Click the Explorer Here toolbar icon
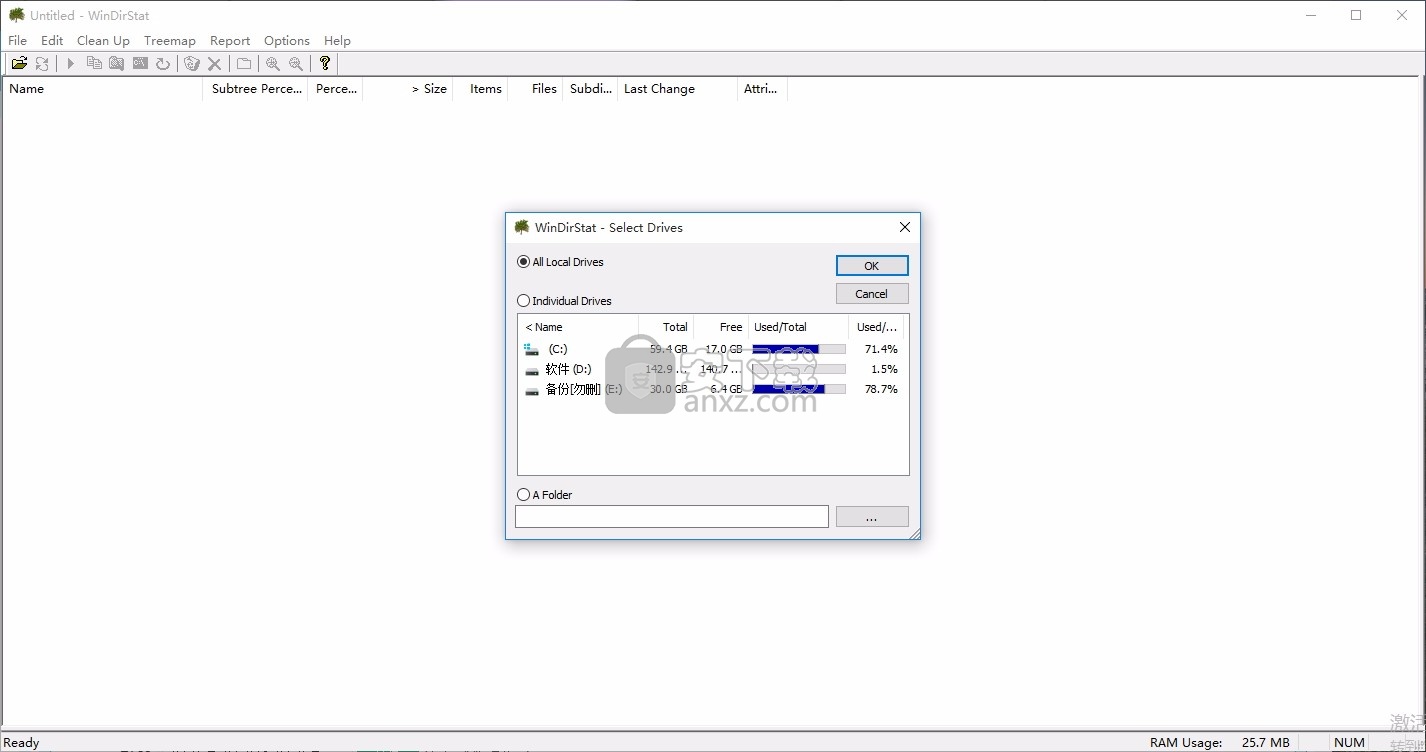The height and width of the screenshot is (752, 1426). [117, 63]
